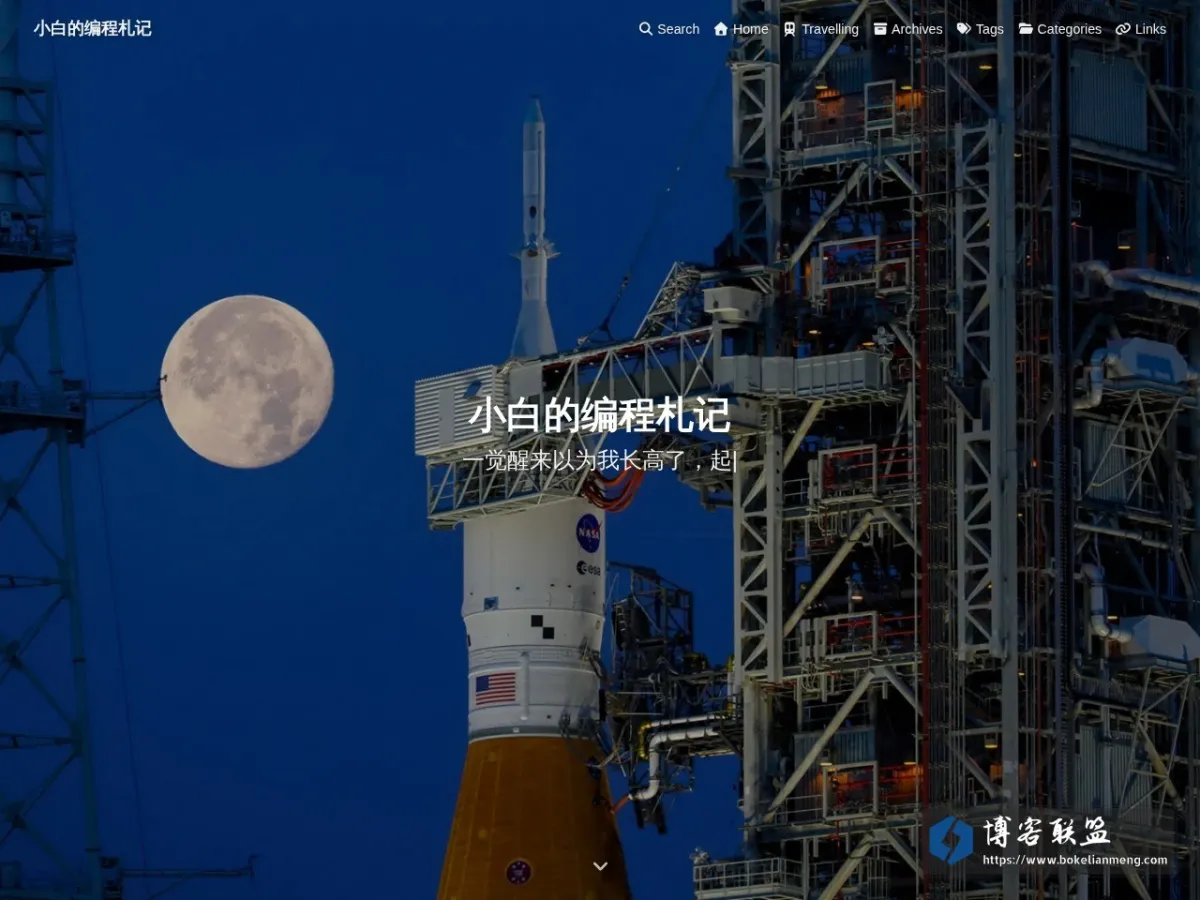Open the 小白的编程札记 site title in the navigation bar
The image size is (1200, 900).
point(93,28)
